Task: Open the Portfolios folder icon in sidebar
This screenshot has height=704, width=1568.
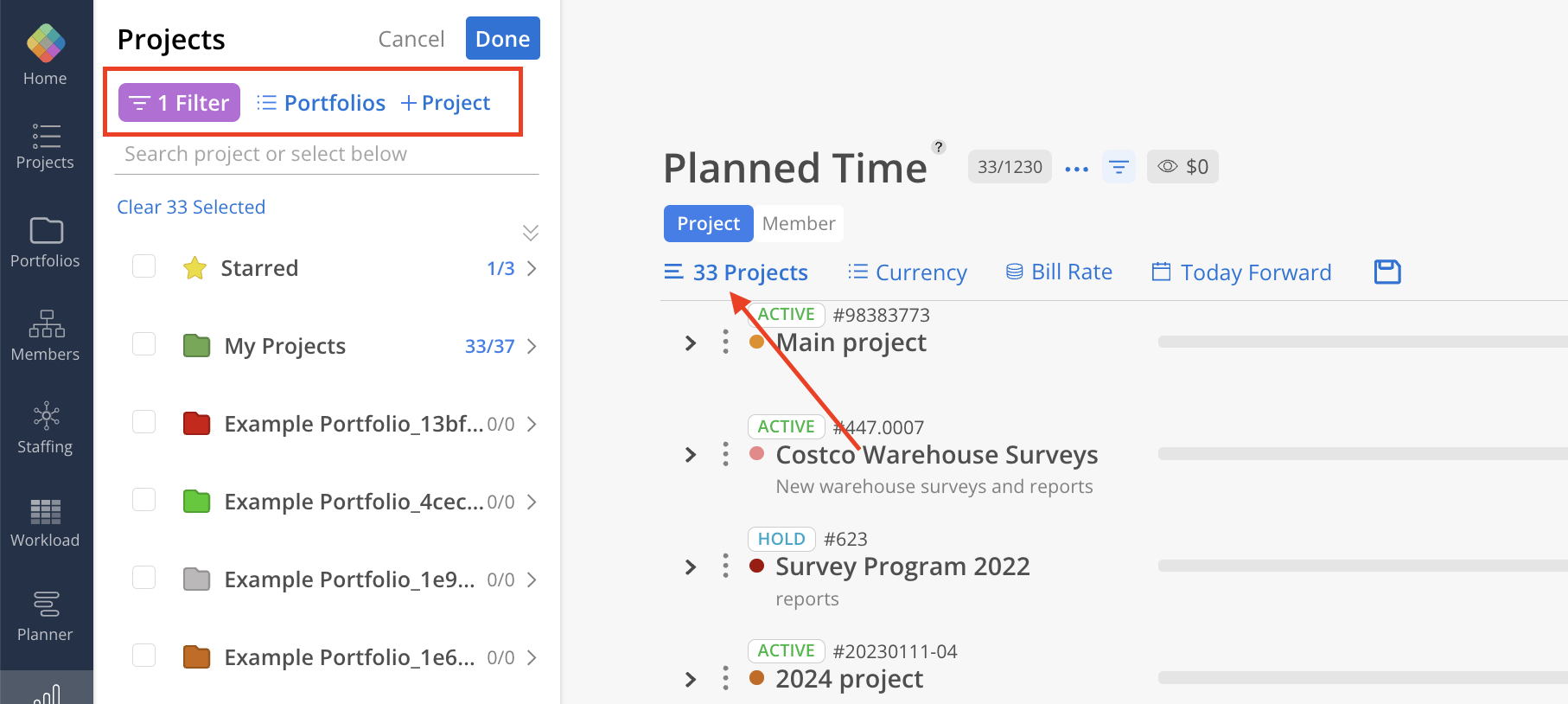Action: pos(46,231)
